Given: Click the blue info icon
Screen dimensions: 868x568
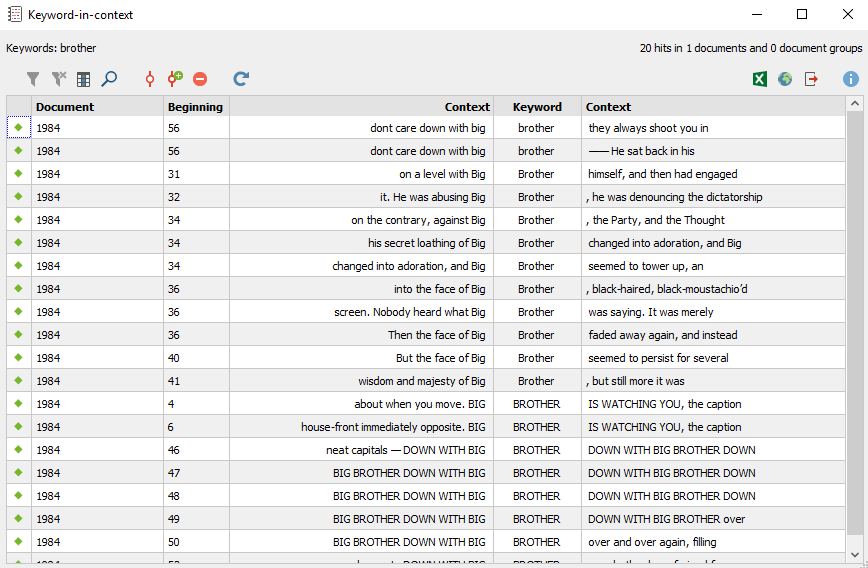Looking at the screenshot, I should tap(850, 79).
